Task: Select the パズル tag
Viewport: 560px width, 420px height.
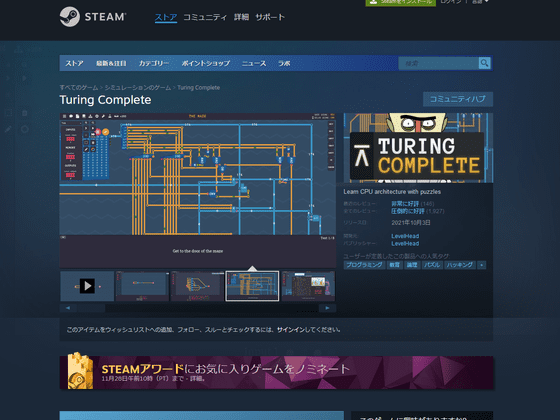Action: [x=432, y=265]
